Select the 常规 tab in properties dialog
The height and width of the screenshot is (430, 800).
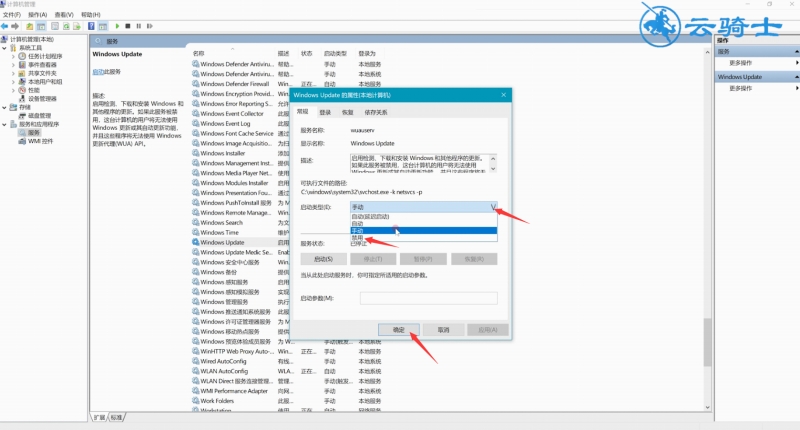pyautogui.click(x=303, y=112)
